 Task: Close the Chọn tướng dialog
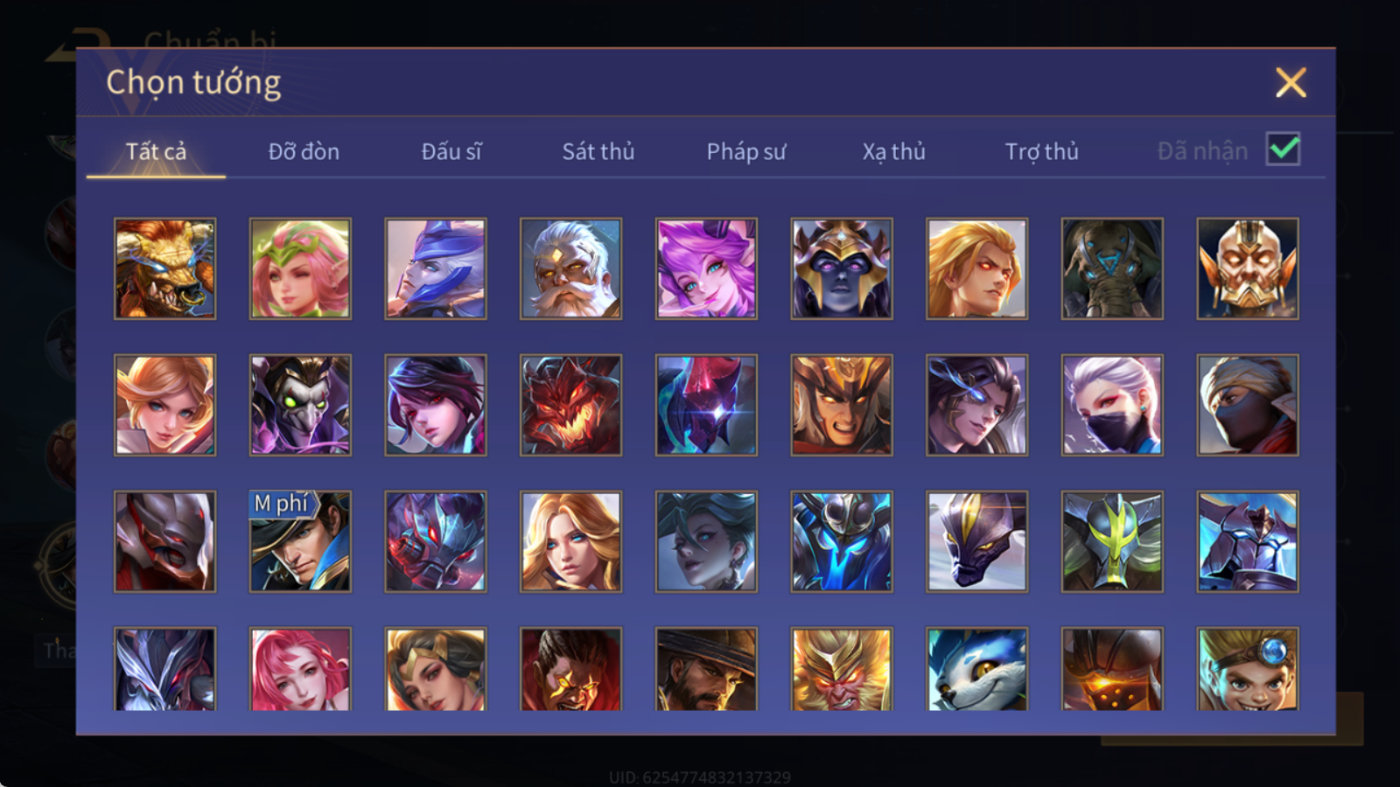[x=1291, y=82]
